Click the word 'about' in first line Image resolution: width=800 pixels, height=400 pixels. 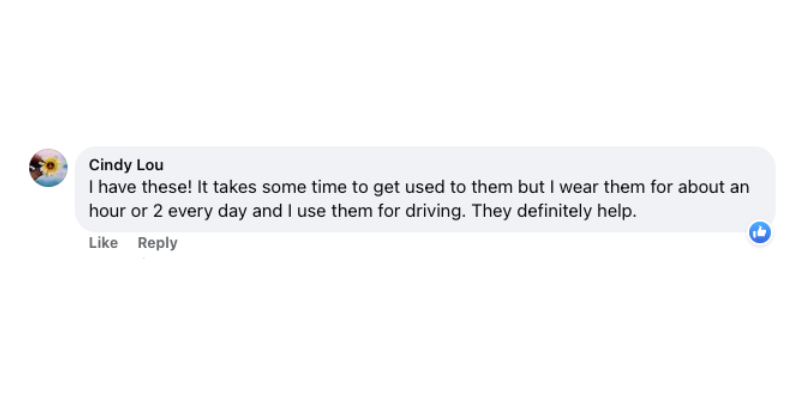[x=702, y=187]
